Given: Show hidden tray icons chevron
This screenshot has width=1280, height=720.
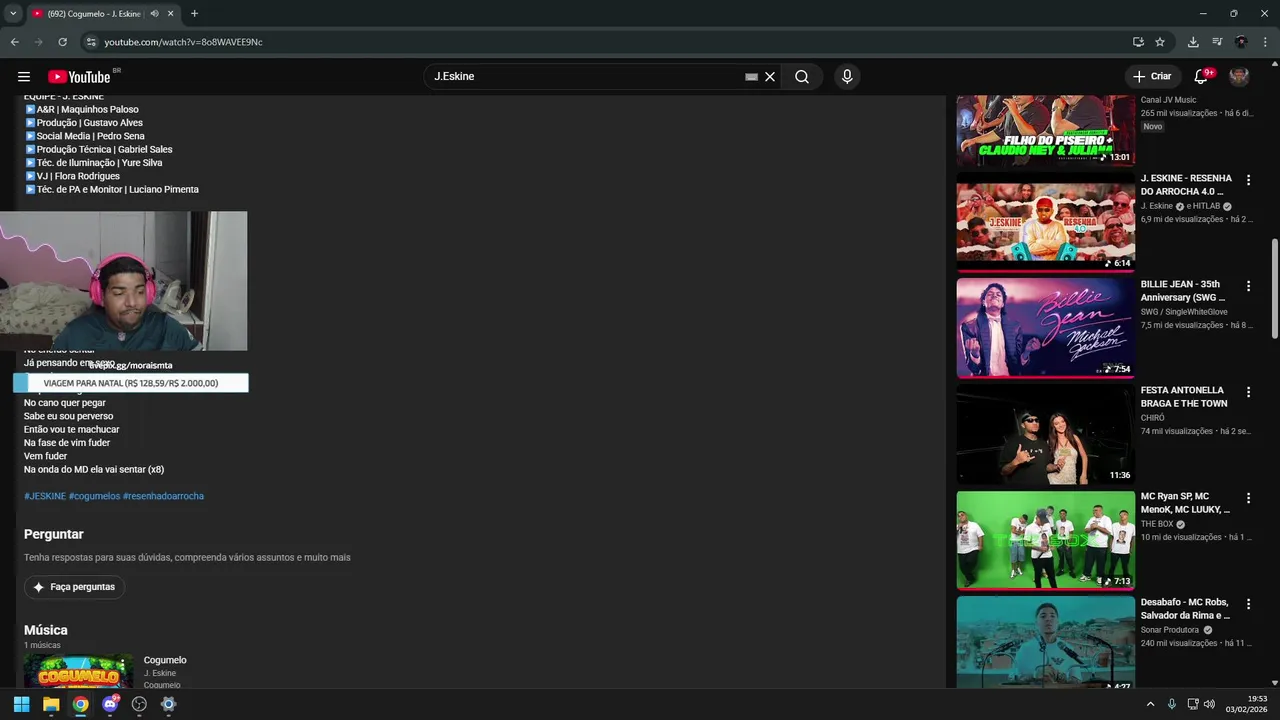Looking at the screenshot, I should 1150,704.
